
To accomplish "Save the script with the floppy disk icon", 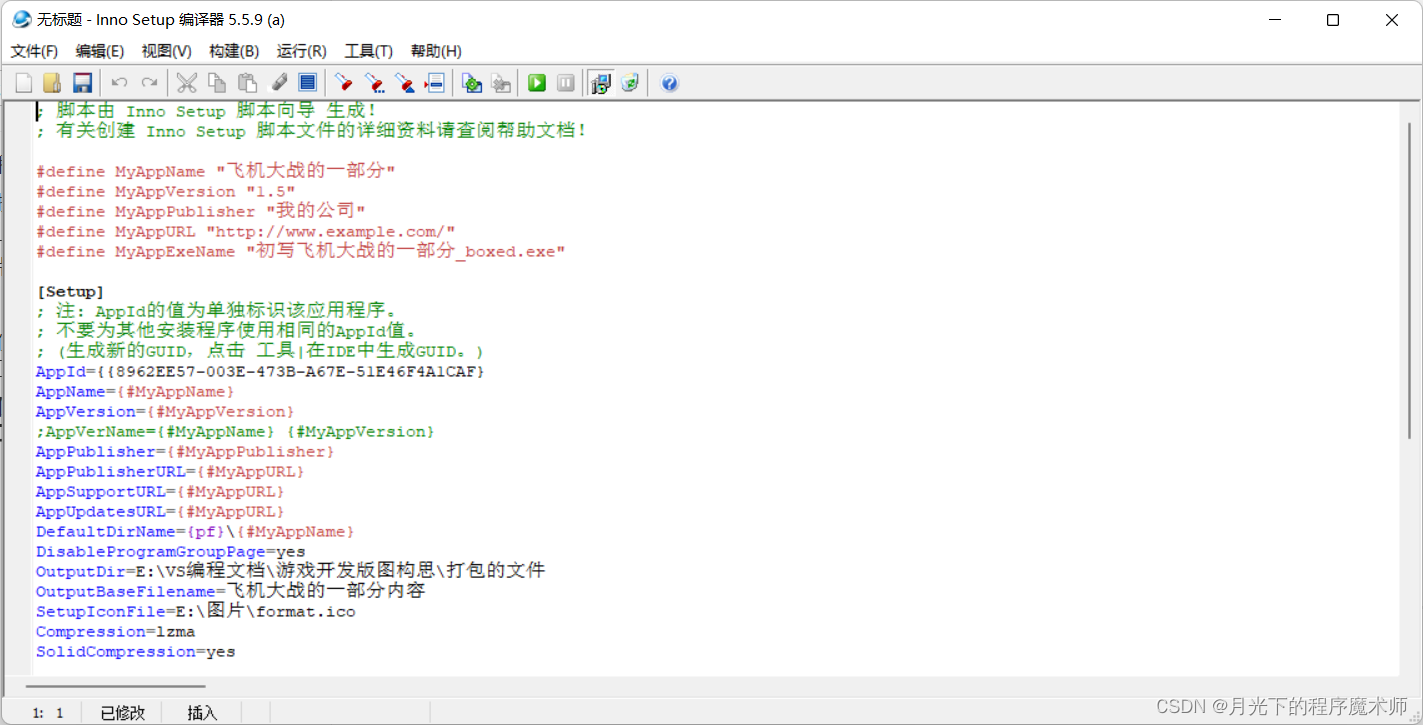I will pos(83,83).
